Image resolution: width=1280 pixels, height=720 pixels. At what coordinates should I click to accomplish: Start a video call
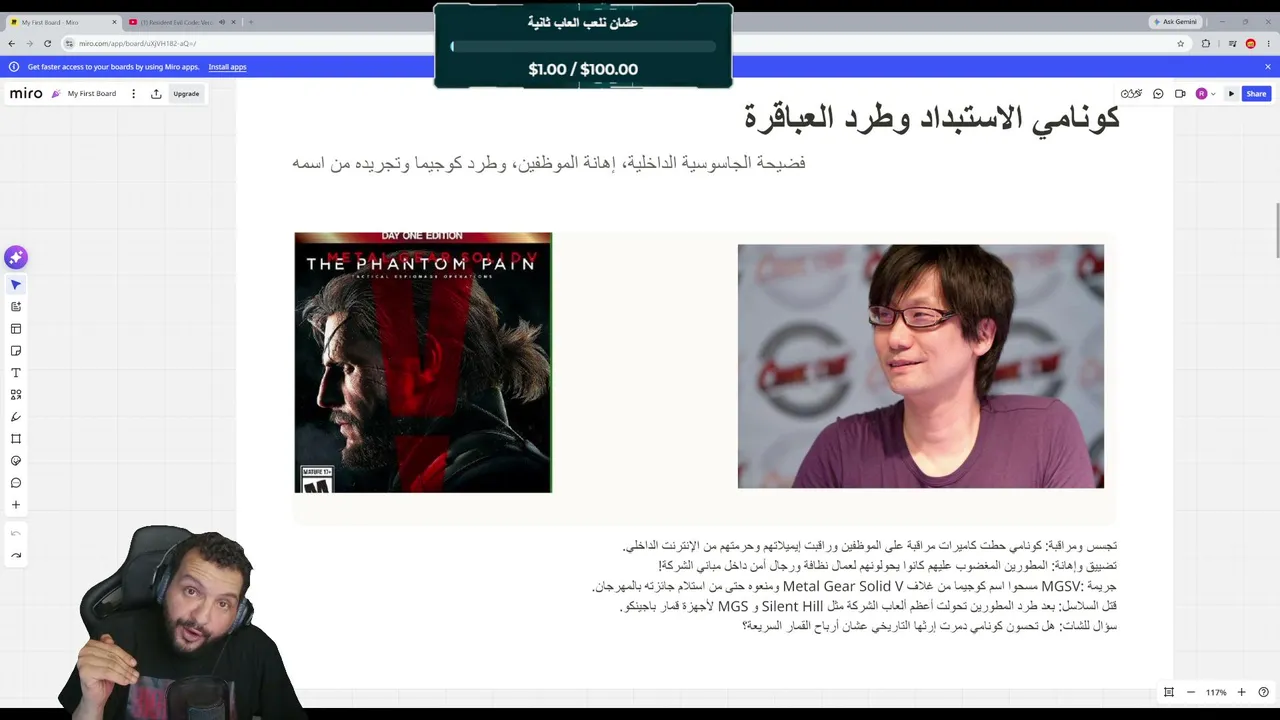tap(1180, 94)
